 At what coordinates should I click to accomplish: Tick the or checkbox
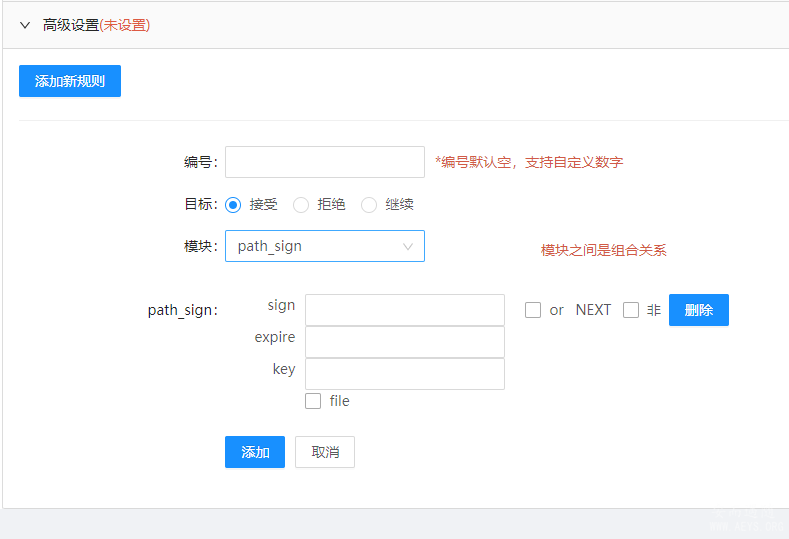pos(533,310)
